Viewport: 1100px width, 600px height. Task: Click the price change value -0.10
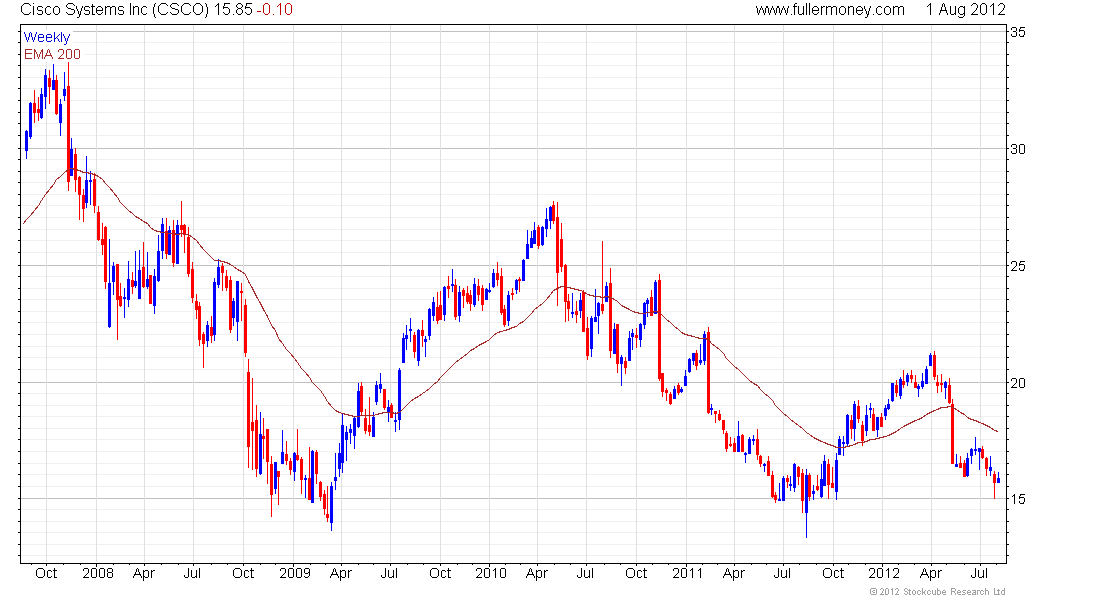pos(274,10)
